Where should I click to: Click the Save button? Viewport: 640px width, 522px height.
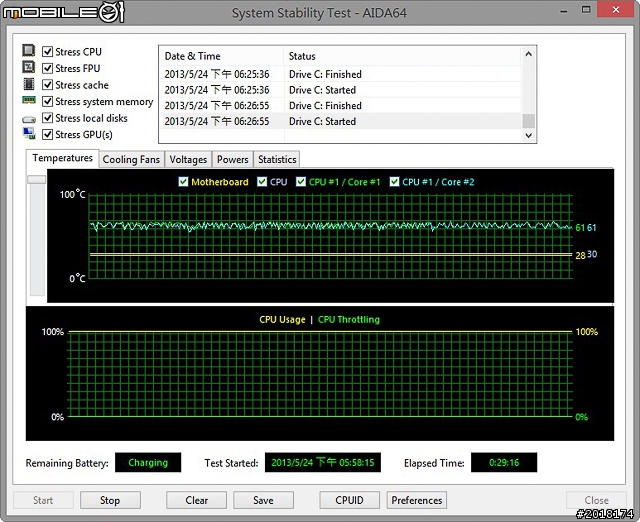point(263,500)
